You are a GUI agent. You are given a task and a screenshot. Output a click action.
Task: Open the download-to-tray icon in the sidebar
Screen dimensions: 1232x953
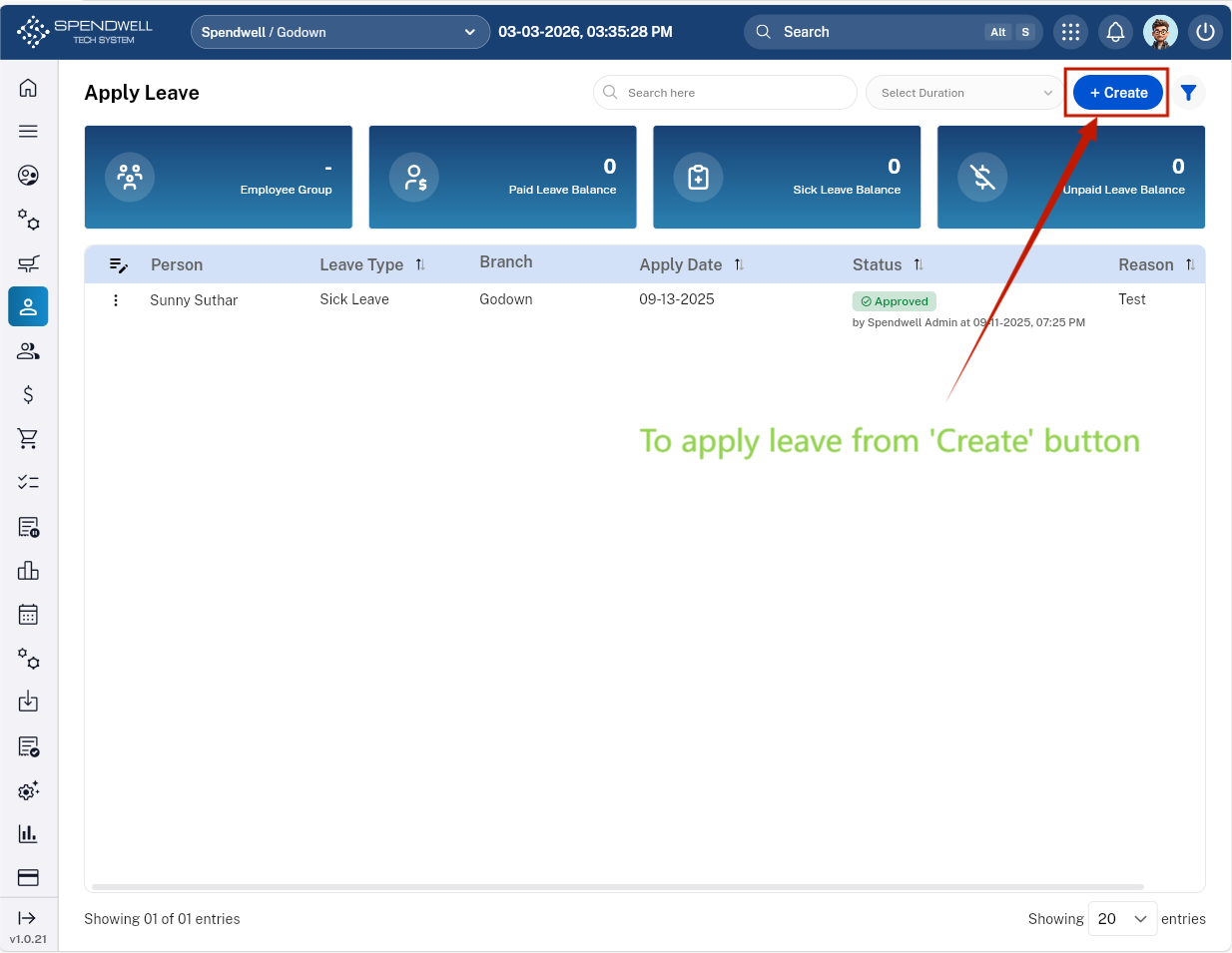coord(28,703)
